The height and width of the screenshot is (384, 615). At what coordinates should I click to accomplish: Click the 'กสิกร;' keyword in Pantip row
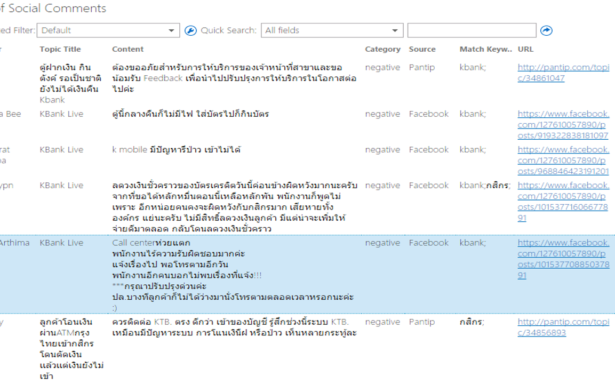(x=472, y=322)
